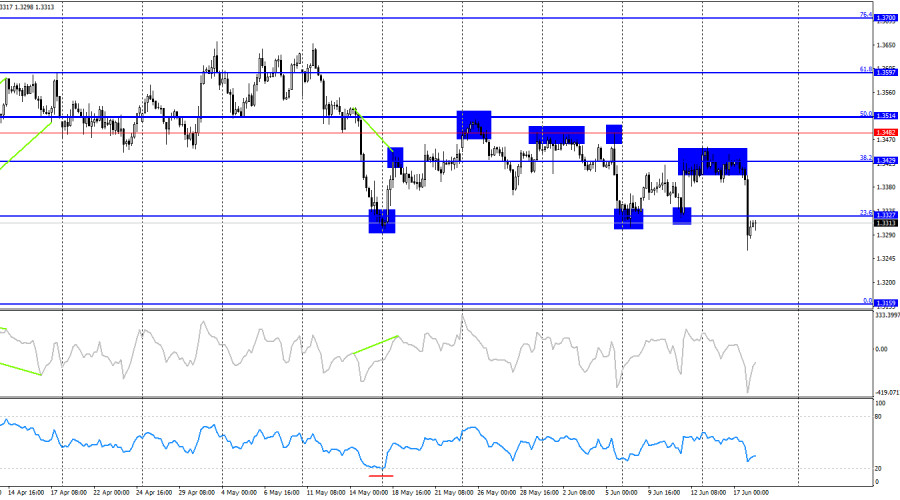Click the 1.3700 Fibonacci price tag

[x=886, y=18]
